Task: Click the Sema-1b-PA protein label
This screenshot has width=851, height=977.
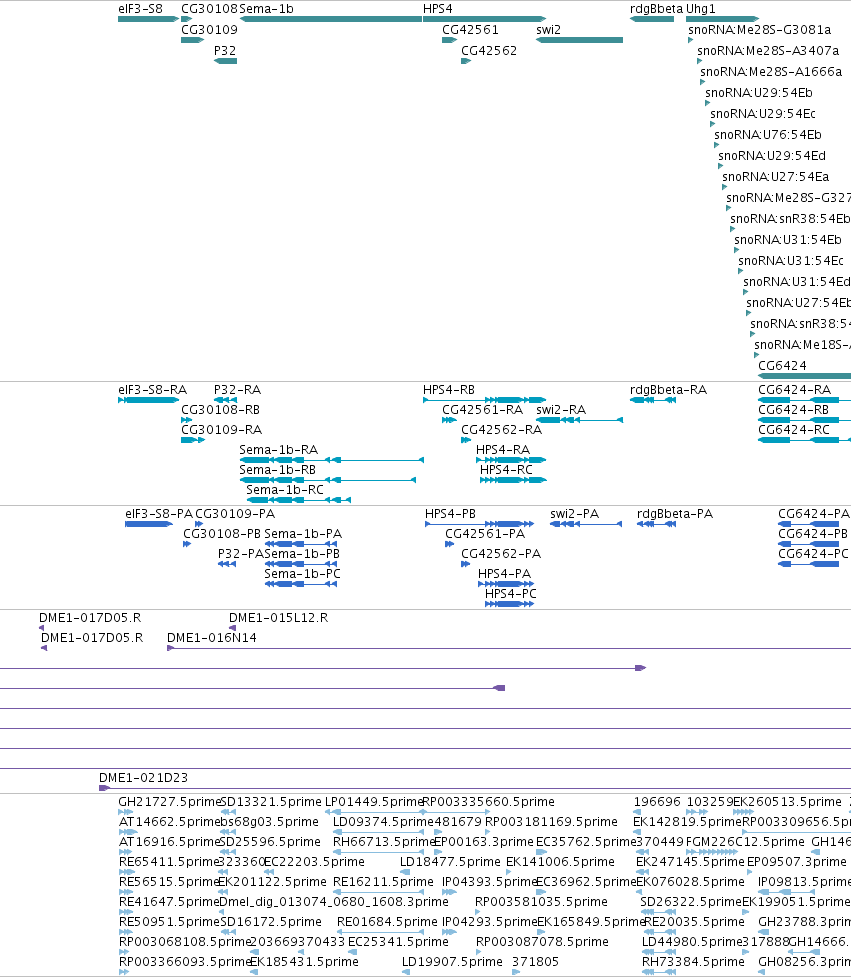Action: (x=303, y=533)
